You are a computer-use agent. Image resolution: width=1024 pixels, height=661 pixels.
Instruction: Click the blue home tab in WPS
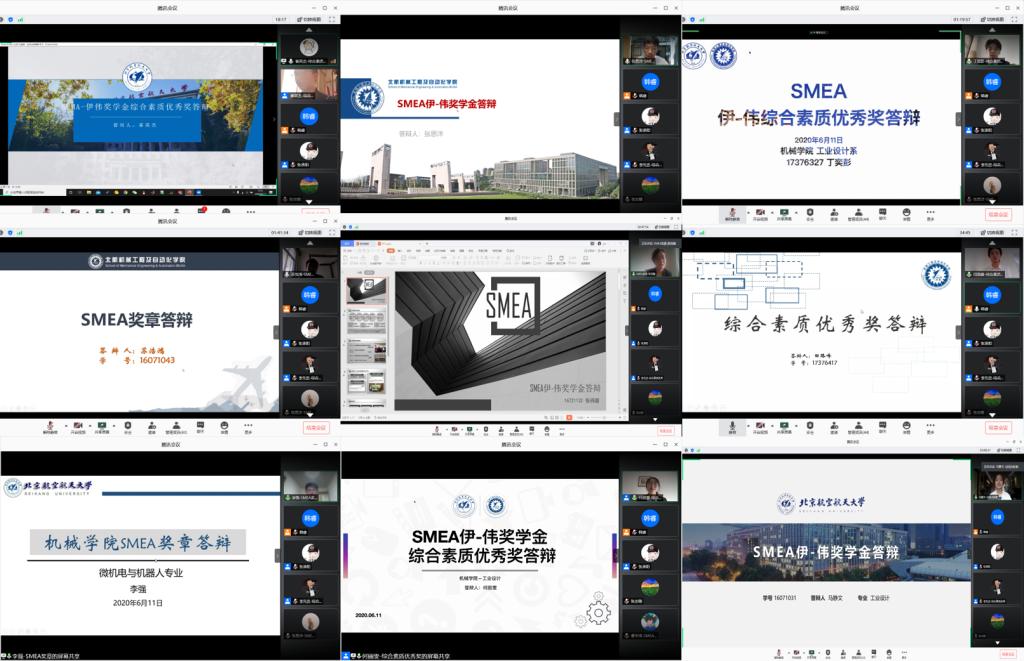click(348, 243)
